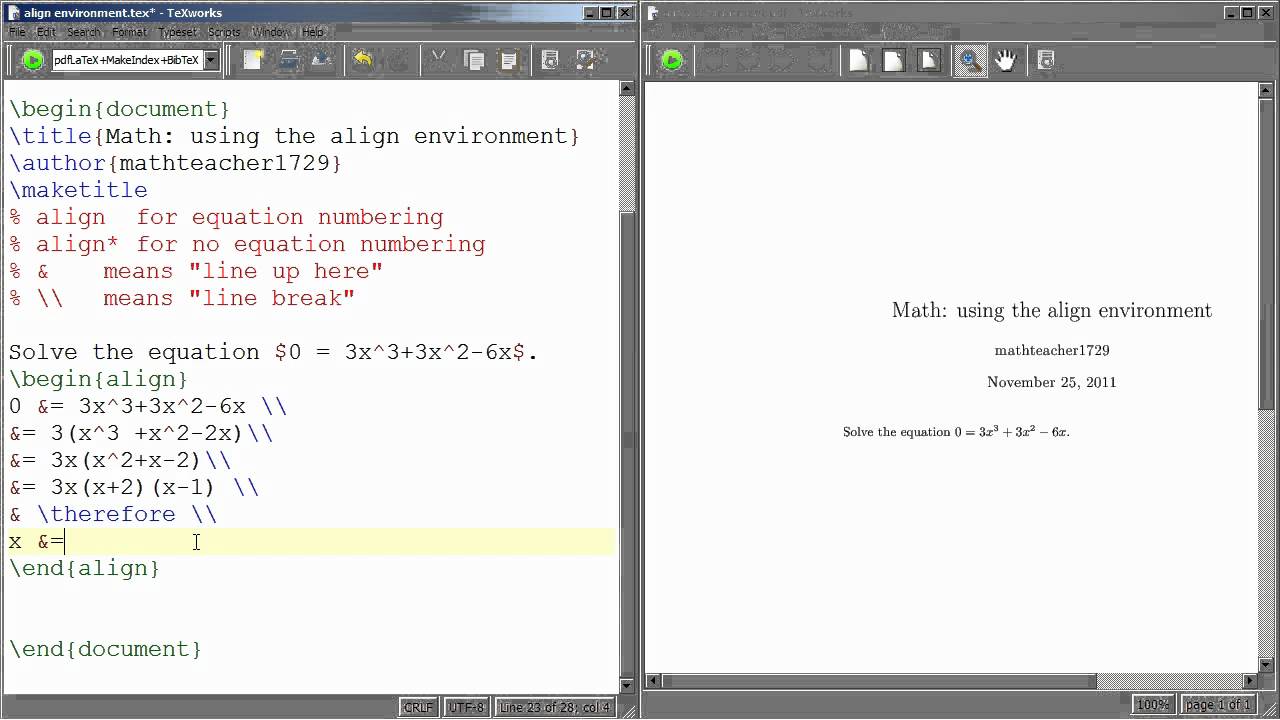
Task: Click the green Typeset button in PDF preview
Action: click(x=672, y=60)
